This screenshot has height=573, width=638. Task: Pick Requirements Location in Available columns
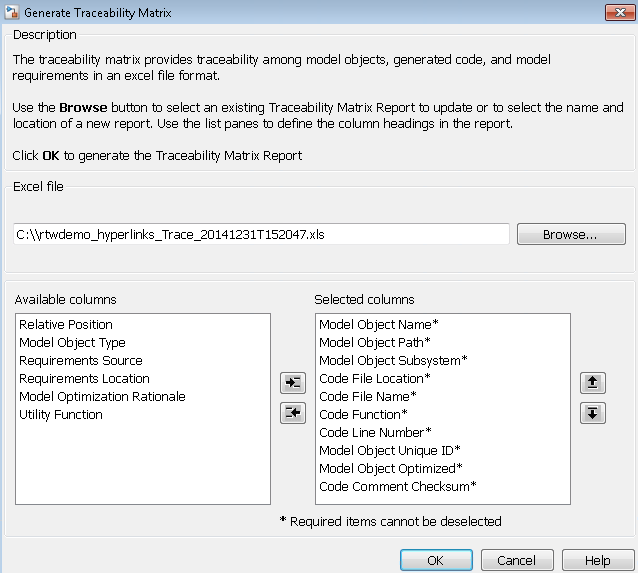coord(84,378)
